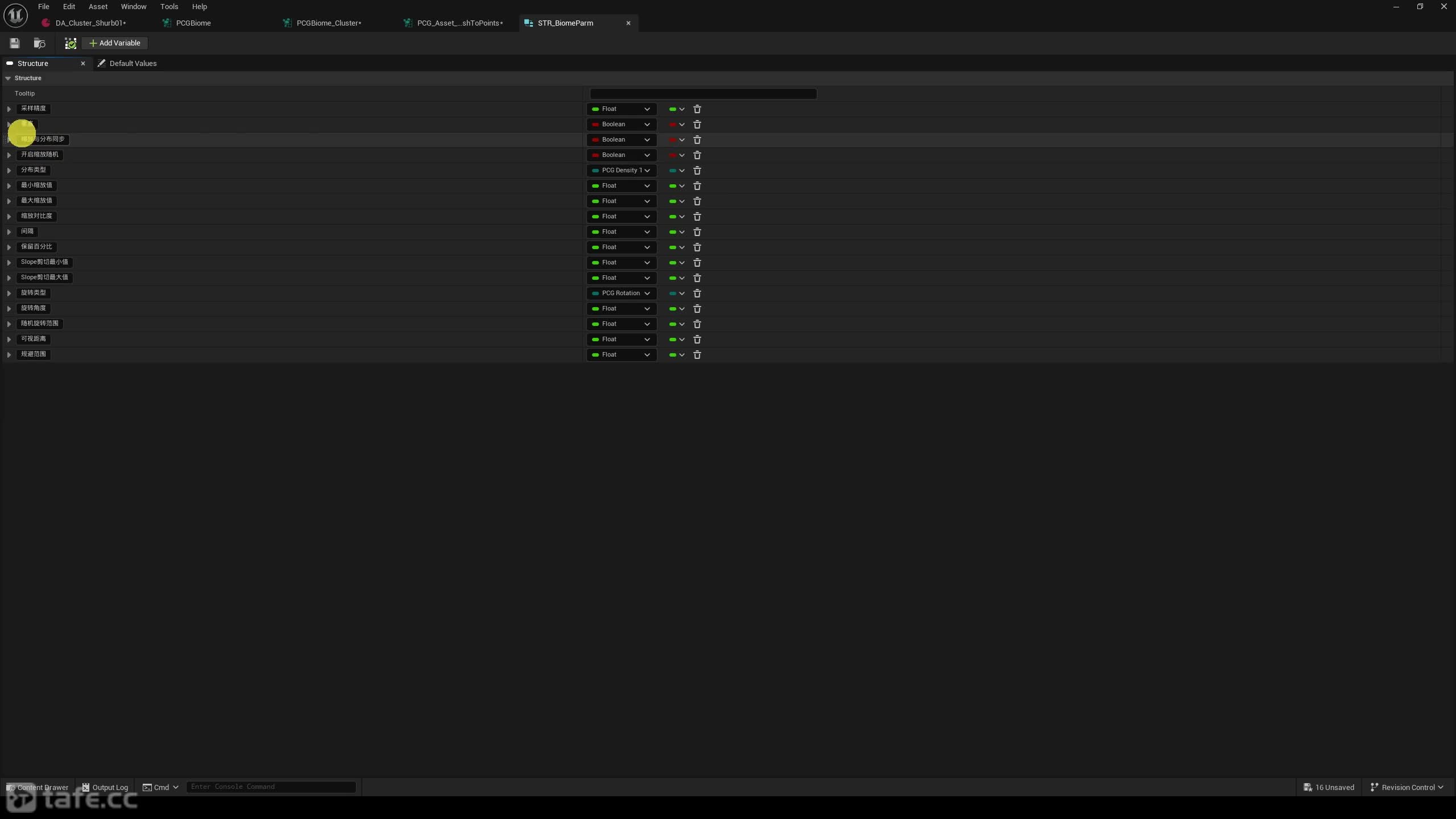
Task: Switch to the DA_Cluster_Shurb01 tab
Action: (x=90, y=23)
